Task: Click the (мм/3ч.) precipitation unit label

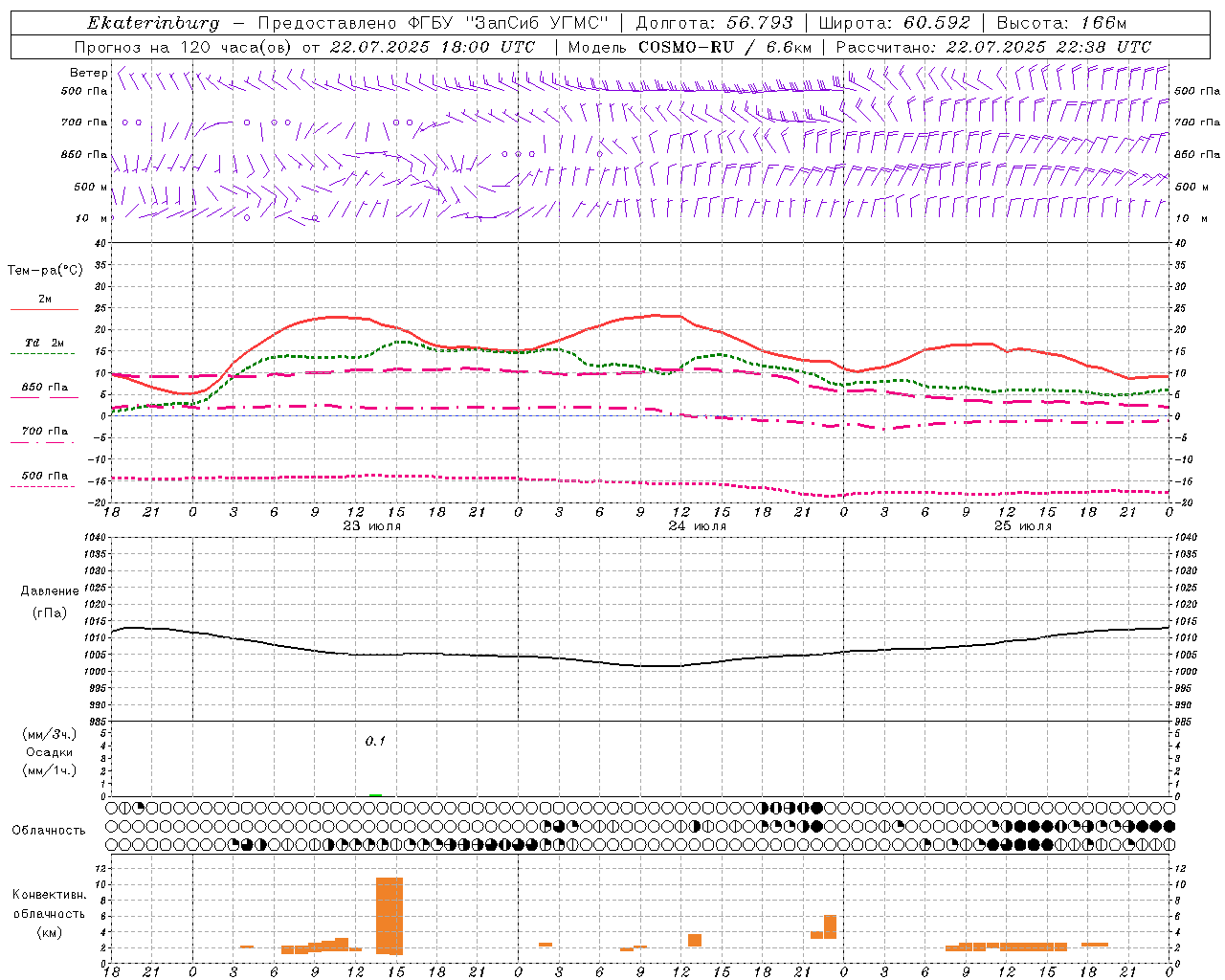Action: tap(50, 734)
